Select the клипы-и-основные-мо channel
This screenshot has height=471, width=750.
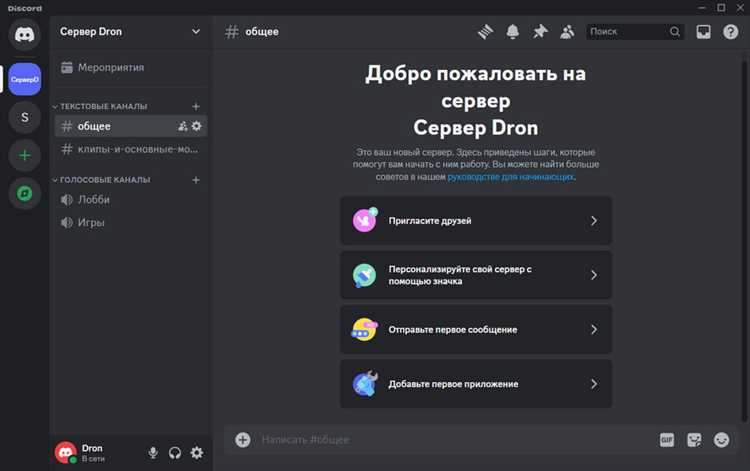(131, 149)
